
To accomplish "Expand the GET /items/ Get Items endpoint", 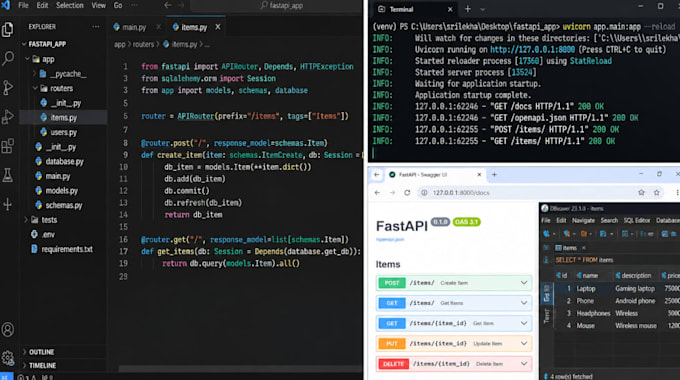I will point(454,303).
